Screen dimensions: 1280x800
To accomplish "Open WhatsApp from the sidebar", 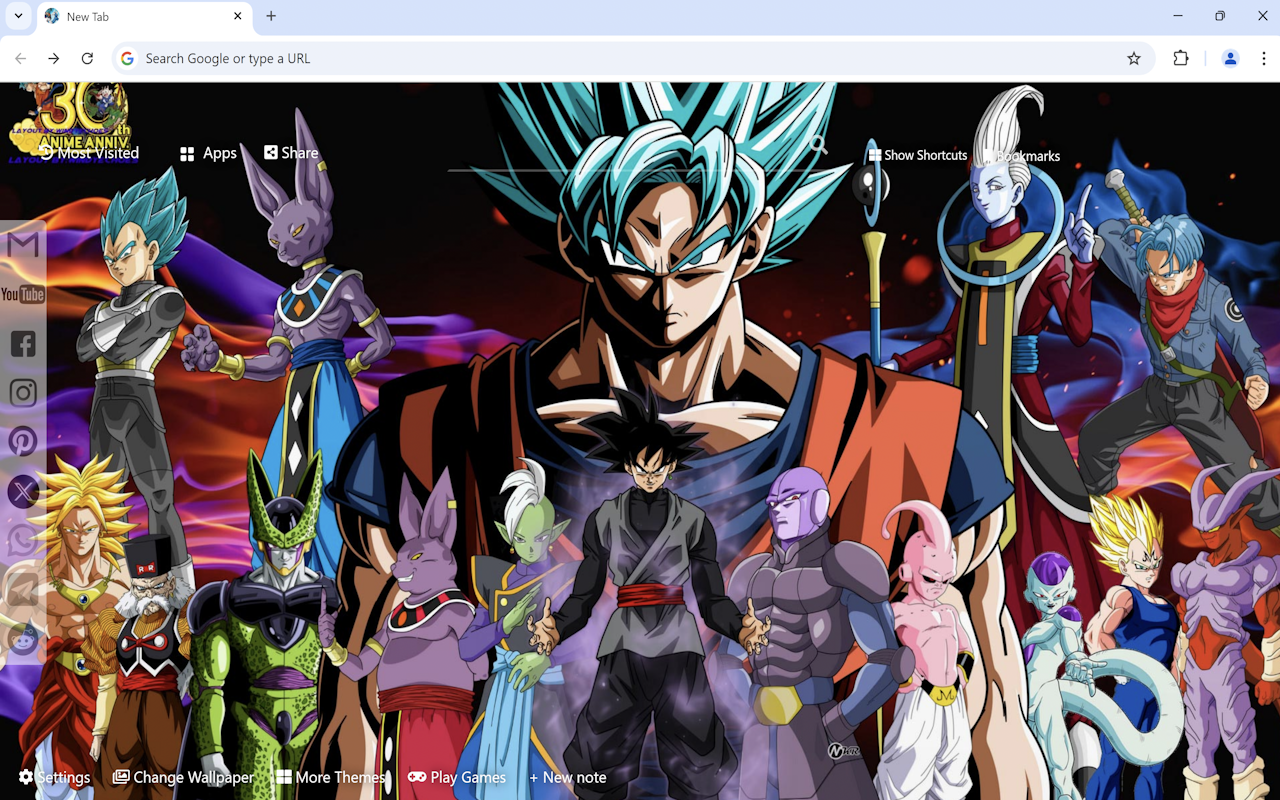I will coord(22,541).
